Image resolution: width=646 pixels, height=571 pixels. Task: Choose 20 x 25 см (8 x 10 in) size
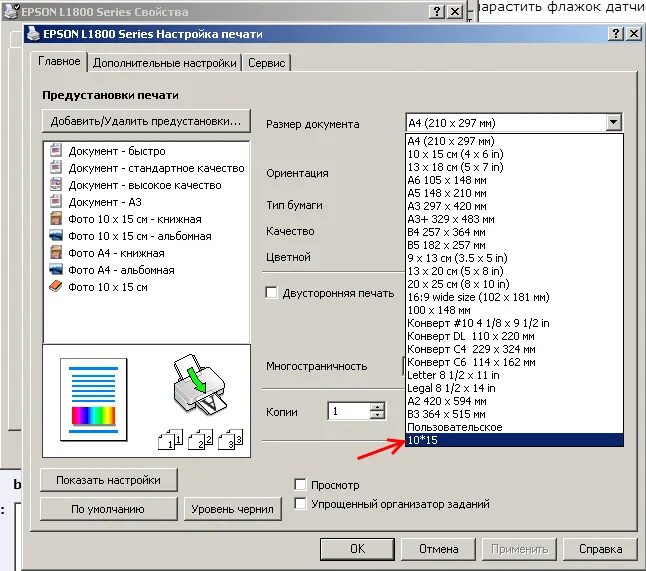tap(514, 284)
